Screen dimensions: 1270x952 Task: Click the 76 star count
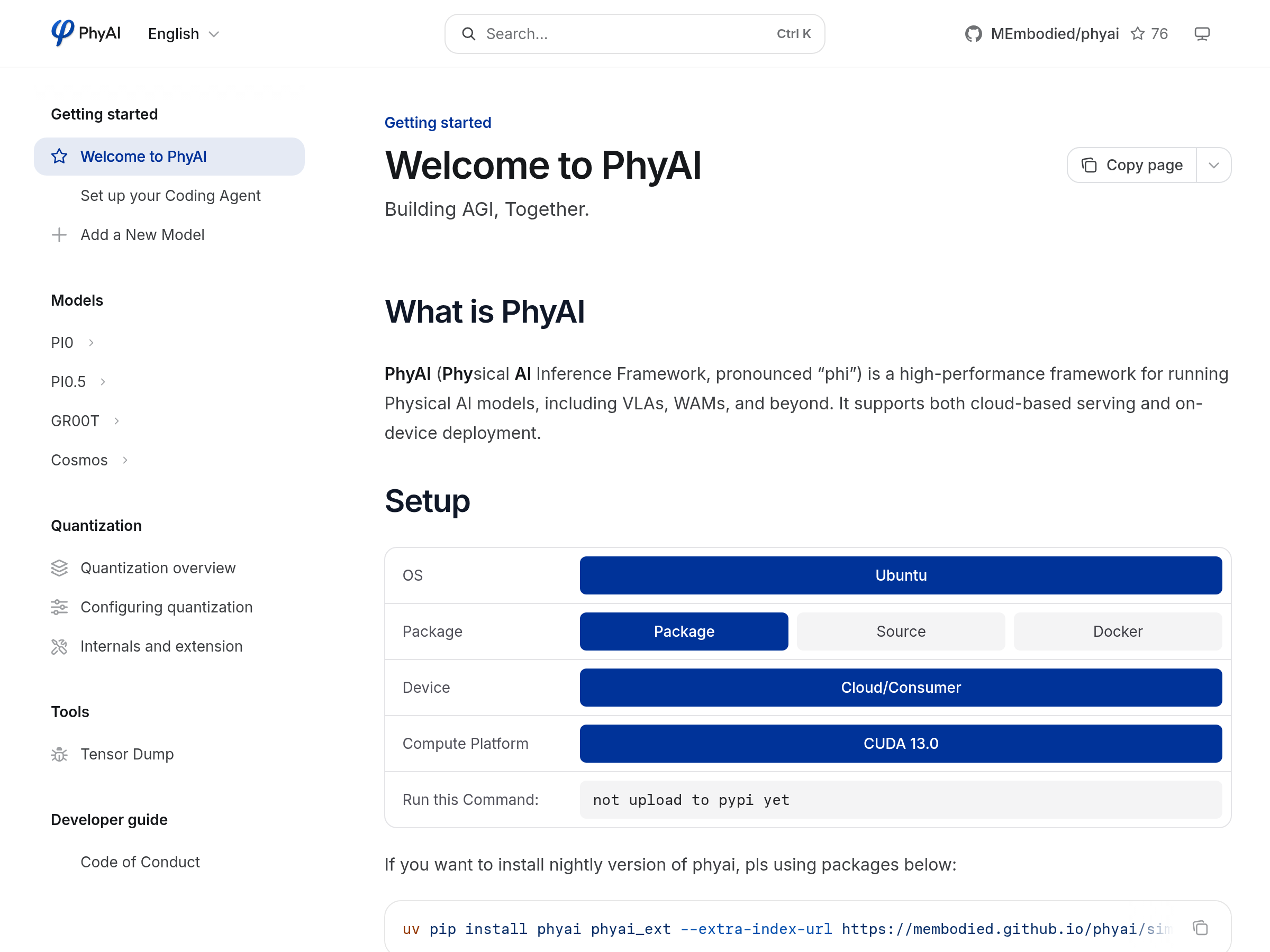[1159, 34]
